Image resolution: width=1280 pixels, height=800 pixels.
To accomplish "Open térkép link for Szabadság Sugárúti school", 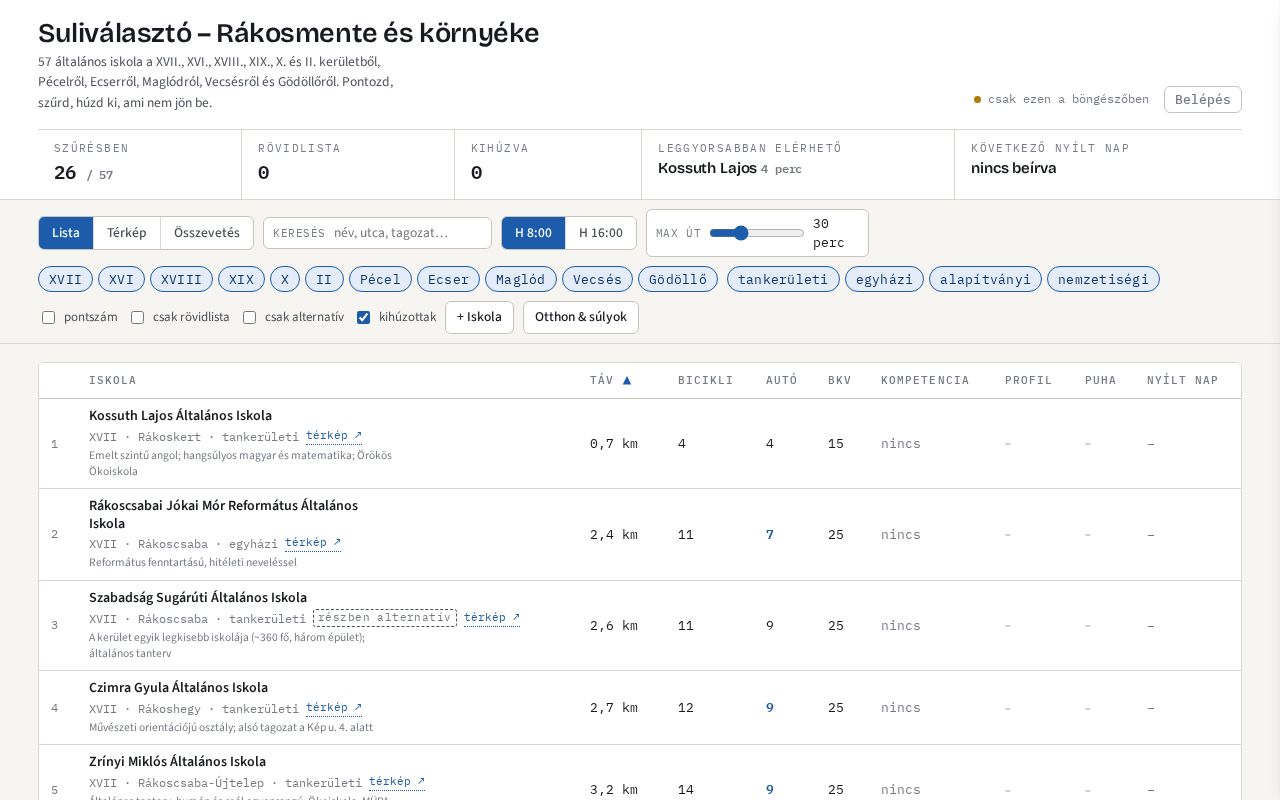I will coord(492,618).
